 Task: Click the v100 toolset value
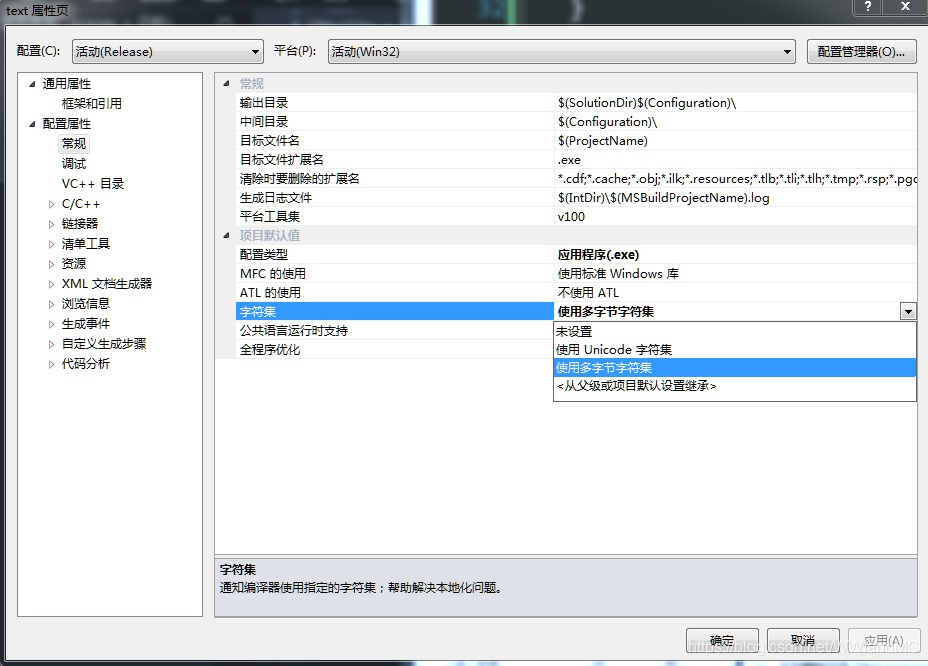[736, 216]
